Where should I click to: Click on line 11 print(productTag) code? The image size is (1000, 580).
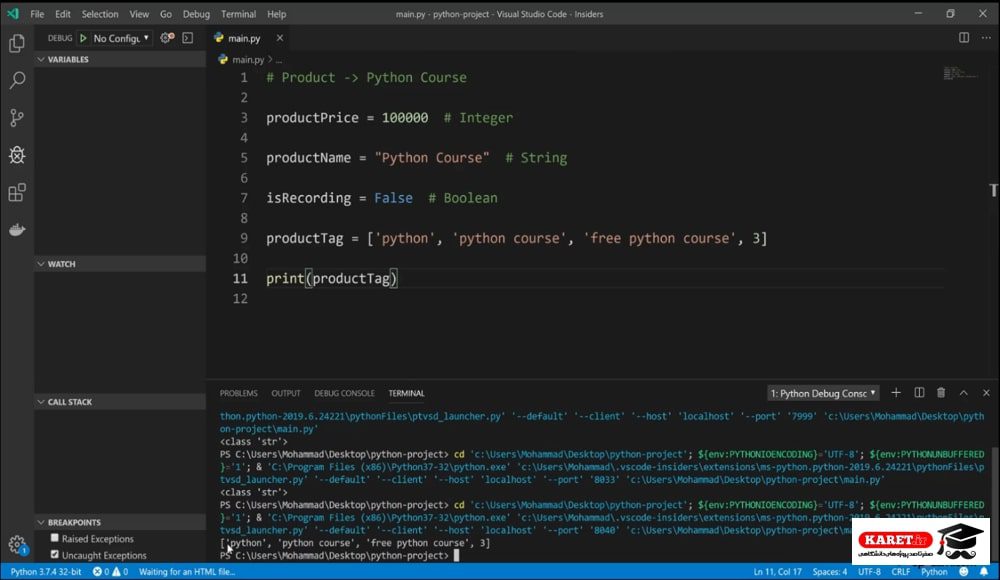[332, 278]
